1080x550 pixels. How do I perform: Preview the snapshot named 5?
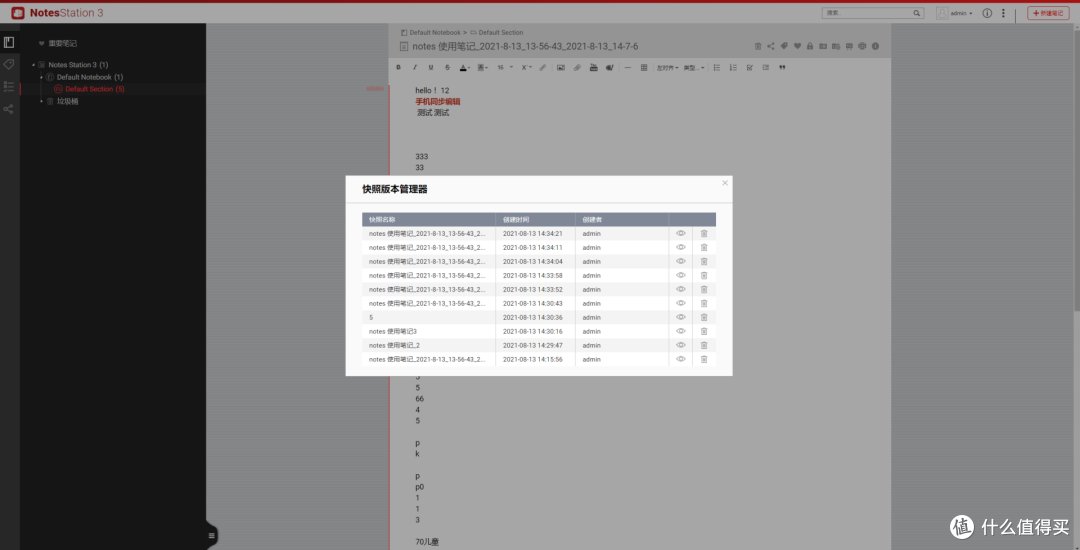[x=681, y=317]
